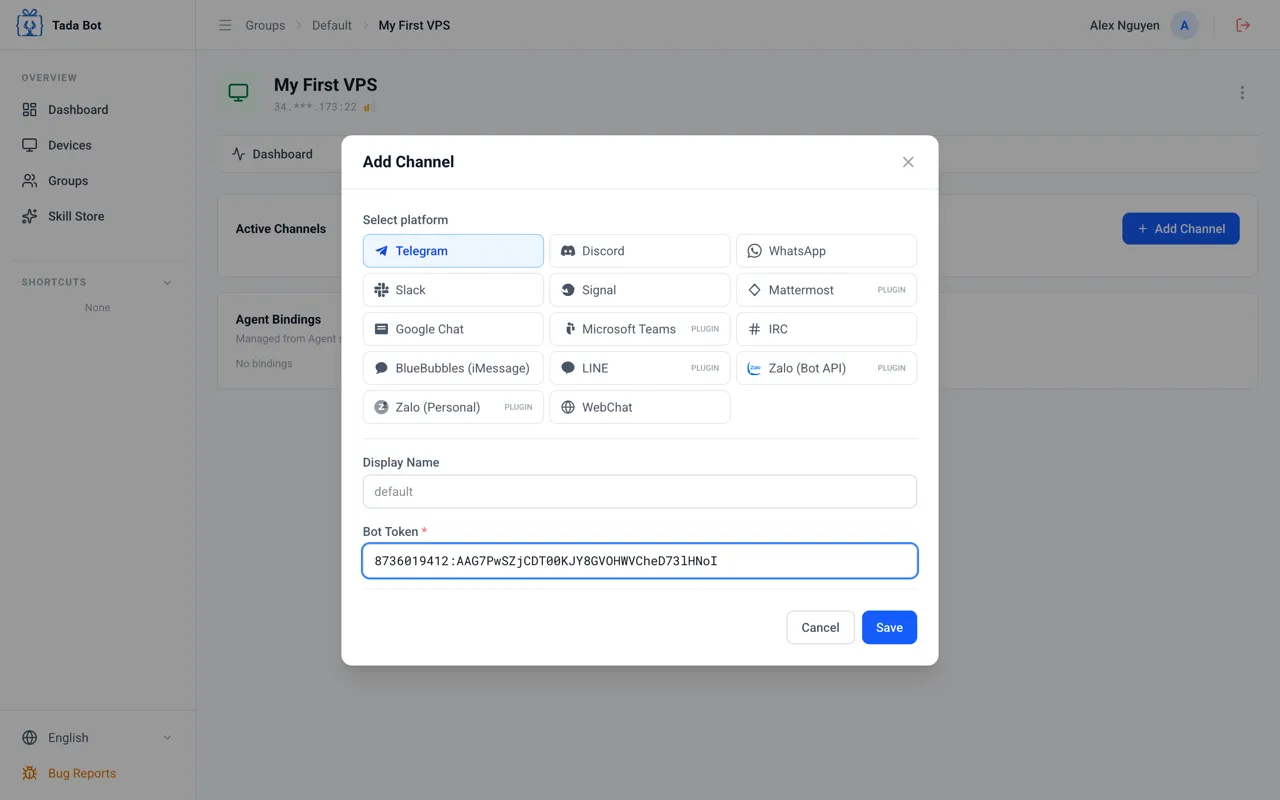1280x800 pixels.
Task: Collapse the Shortcuts section chevron
Action: 167,282
